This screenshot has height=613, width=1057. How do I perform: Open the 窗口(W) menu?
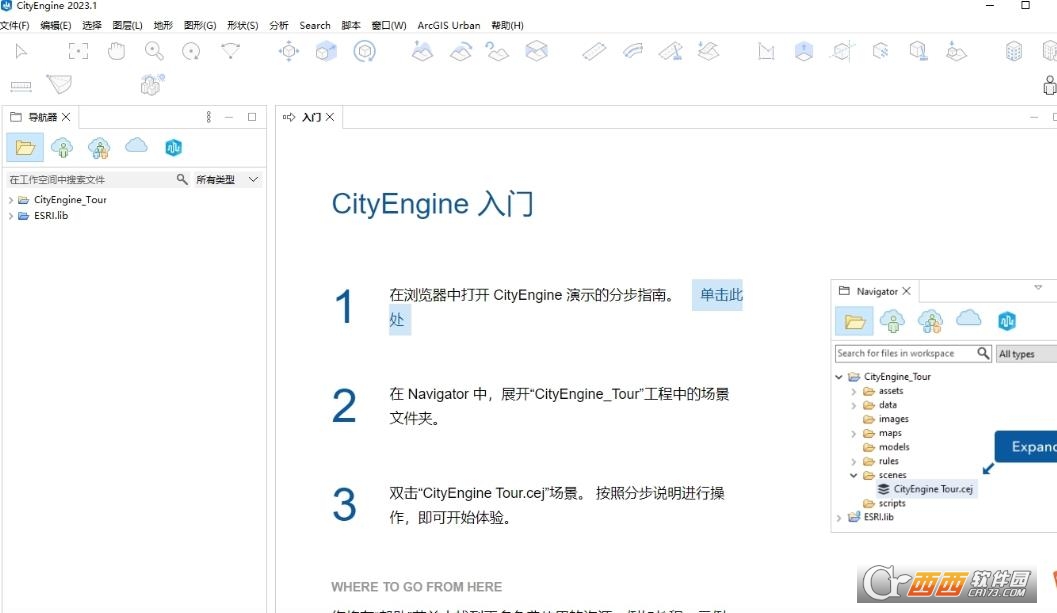tap(389, 25)
